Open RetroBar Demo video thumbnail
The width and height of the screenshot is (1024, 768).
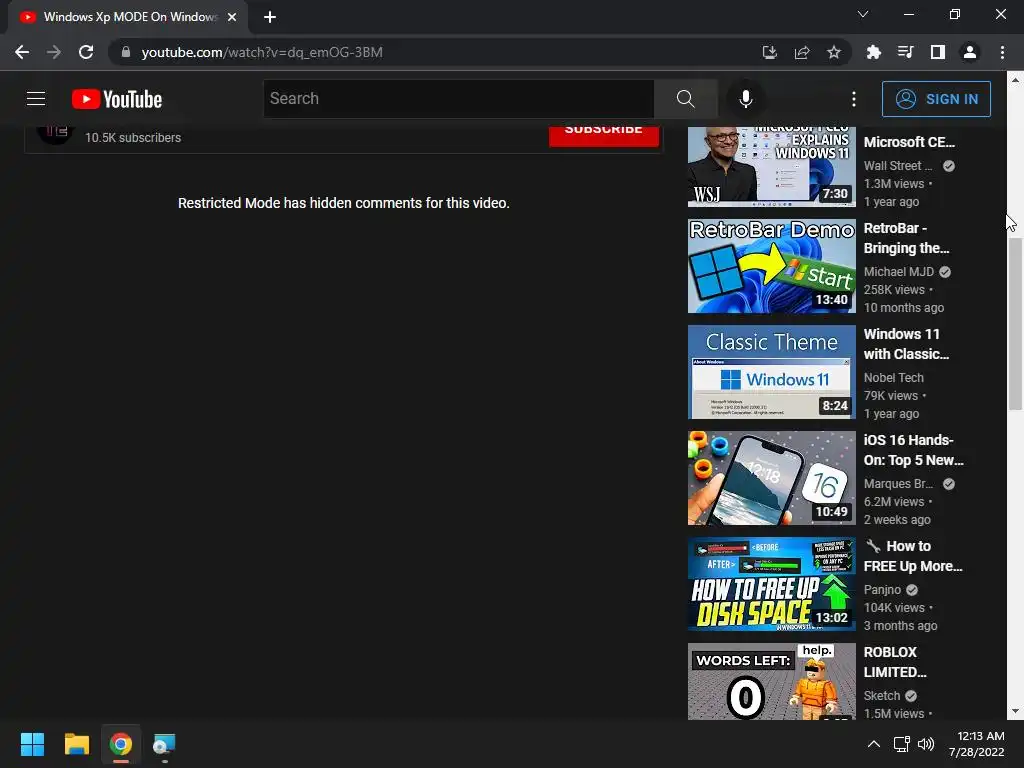pyautogui.click(x=771, y=266)
